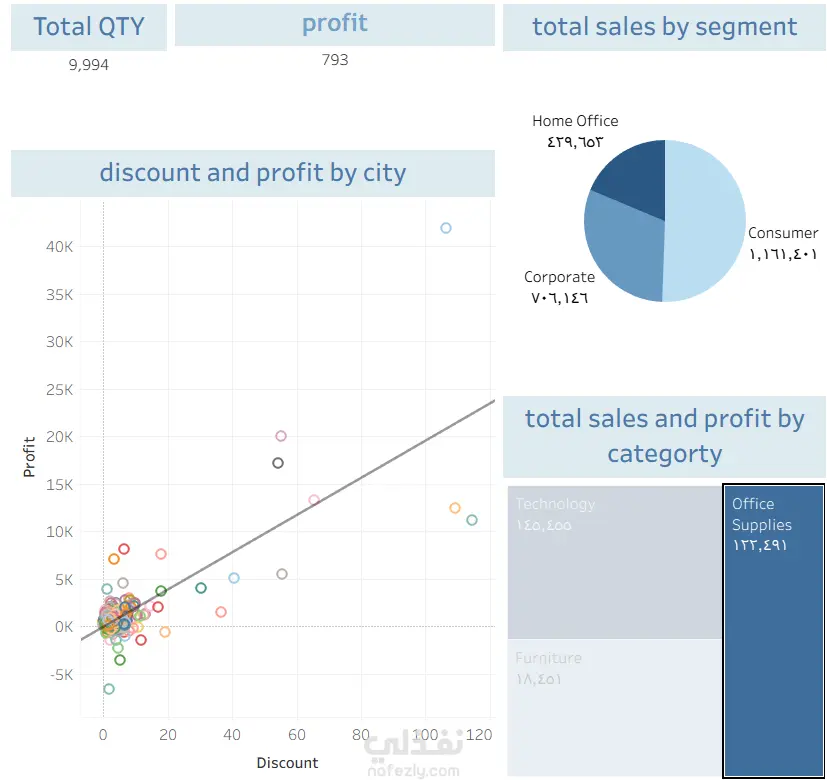Image resolution: width=827 pixels, height=780 pixels.
Task: Click the dark green point near discount 30
Action: pos(201,588)
